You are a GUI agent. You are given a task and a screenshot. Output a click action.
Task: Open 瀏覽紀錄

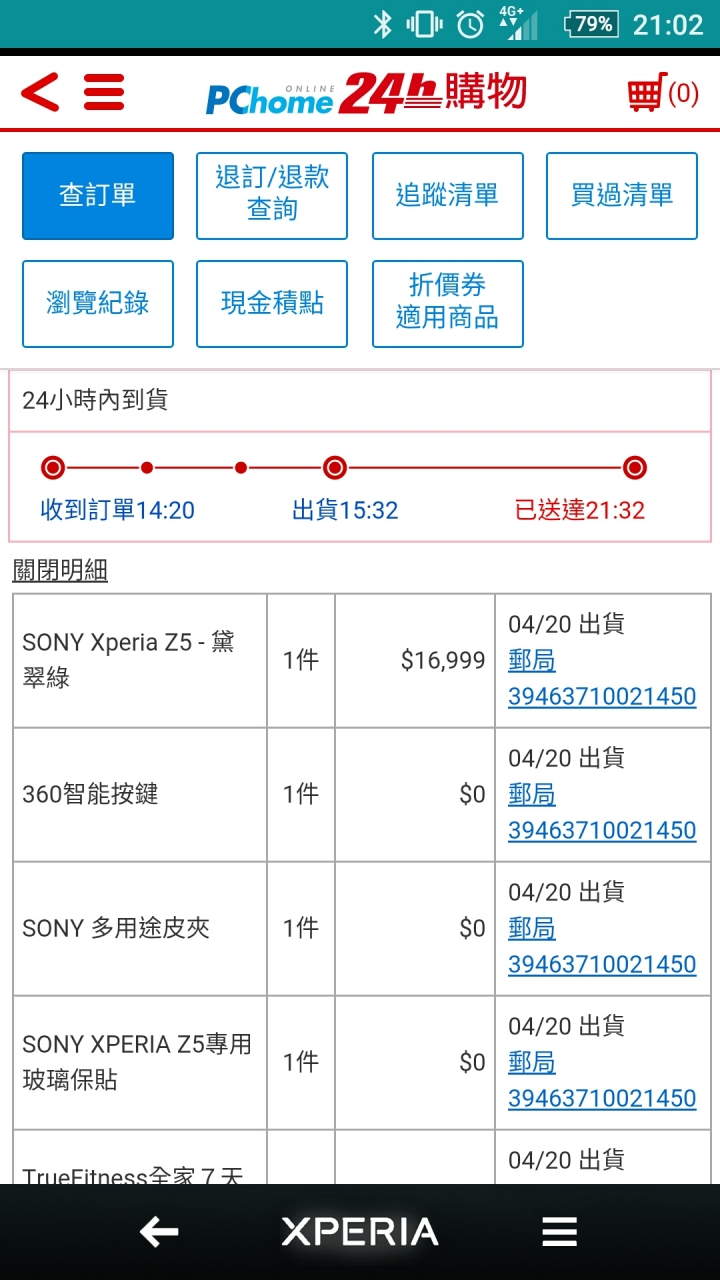pos(98,304)
